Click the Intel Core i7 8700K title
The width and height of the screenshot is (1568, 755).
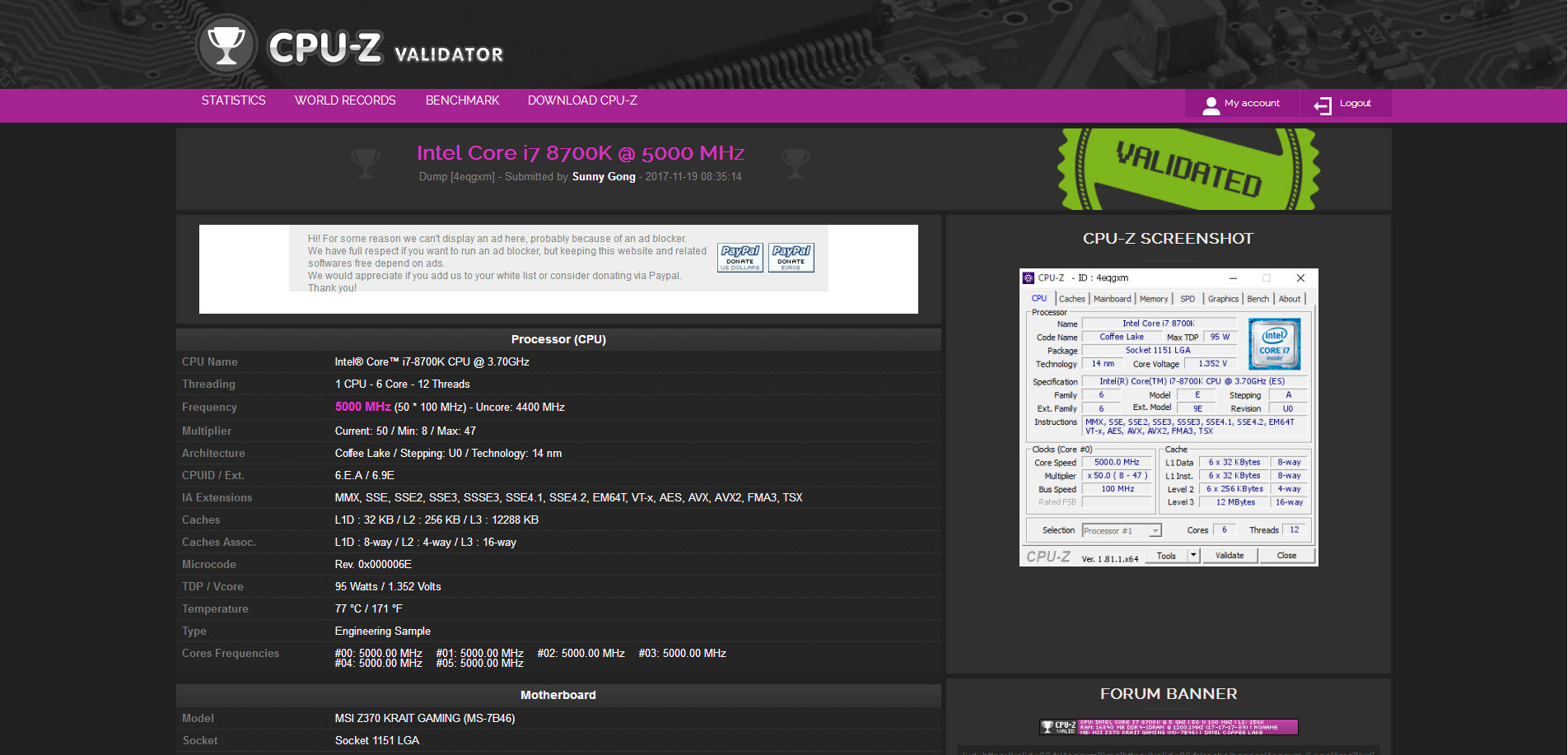pyautogui.click(x=581, y=153)
